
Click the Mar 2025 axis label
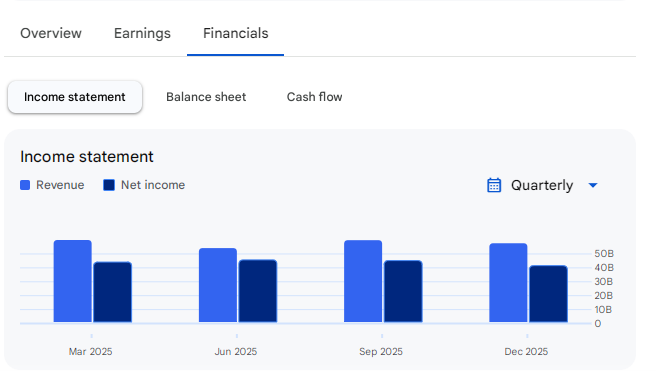(90, 351)
